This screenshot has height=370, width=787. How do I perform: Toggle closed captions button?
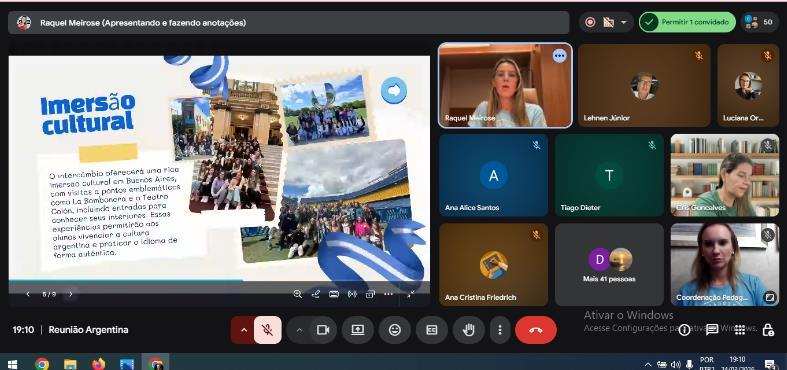click(432, 330)
